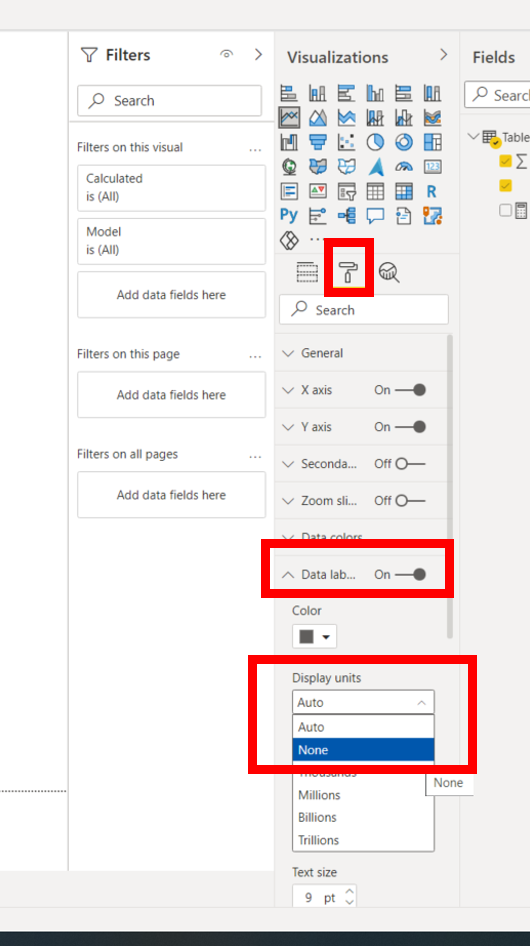Collapse the Visualizations pane chevron
The image size is (530, 946).
click(444, 55)
